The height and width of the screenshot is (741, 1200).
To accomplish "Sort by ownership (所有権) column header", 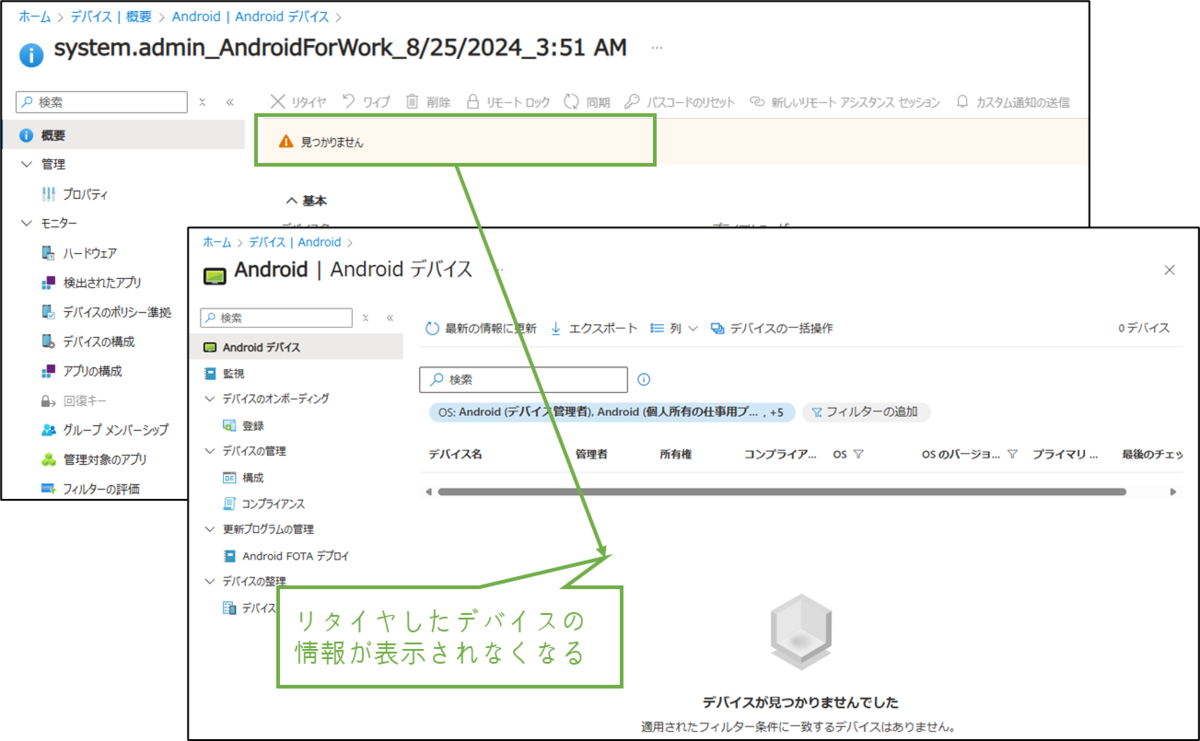I will pyautogui.click(x=675, y=454).
